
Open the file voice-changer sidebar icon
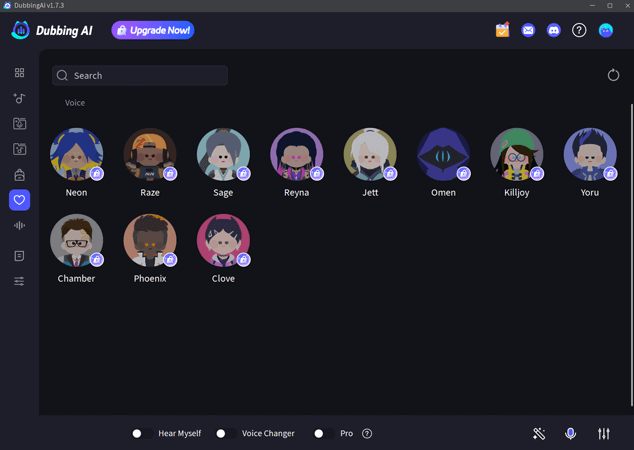[19, 124]
